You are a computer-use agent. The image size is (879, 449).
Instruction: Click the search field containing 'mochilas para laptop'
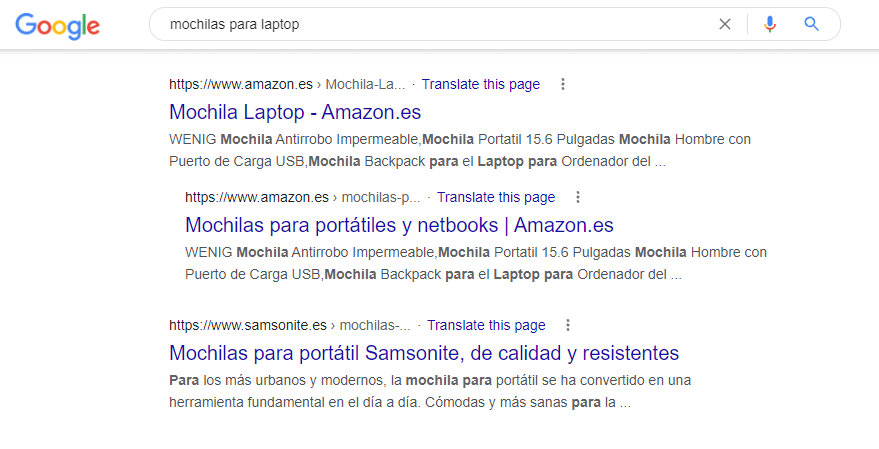click(x=430, y=24)
